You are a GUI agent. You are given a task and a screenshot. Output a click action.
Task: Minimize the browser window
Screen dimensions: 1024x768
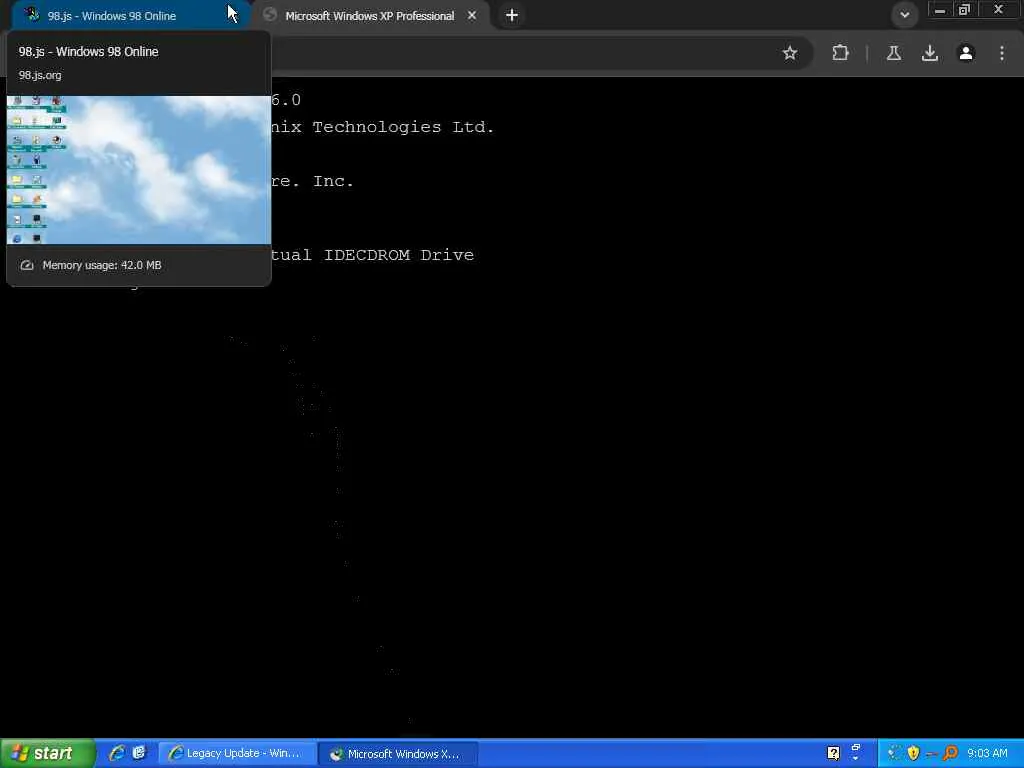(940, 10)
